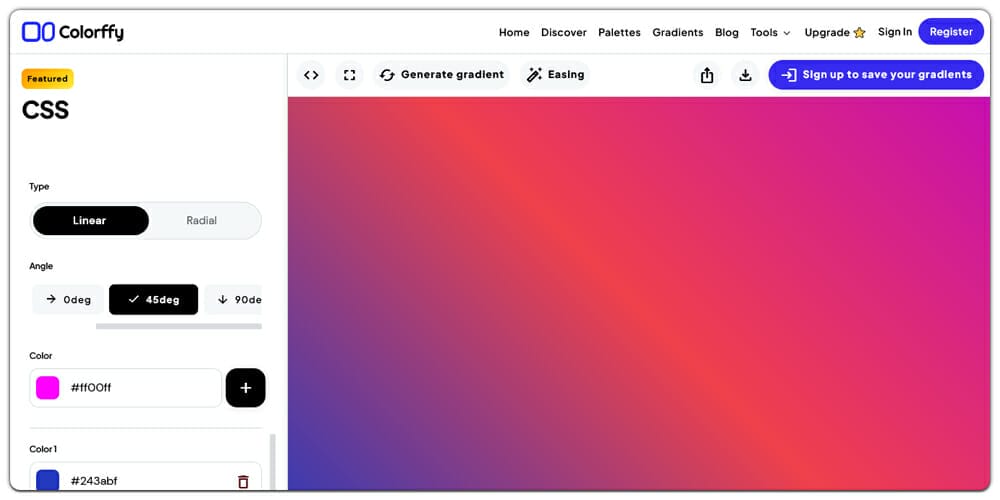1000x500 pixels.
Task: Set angle to 0deg
Action: click(x=68, y=300)
